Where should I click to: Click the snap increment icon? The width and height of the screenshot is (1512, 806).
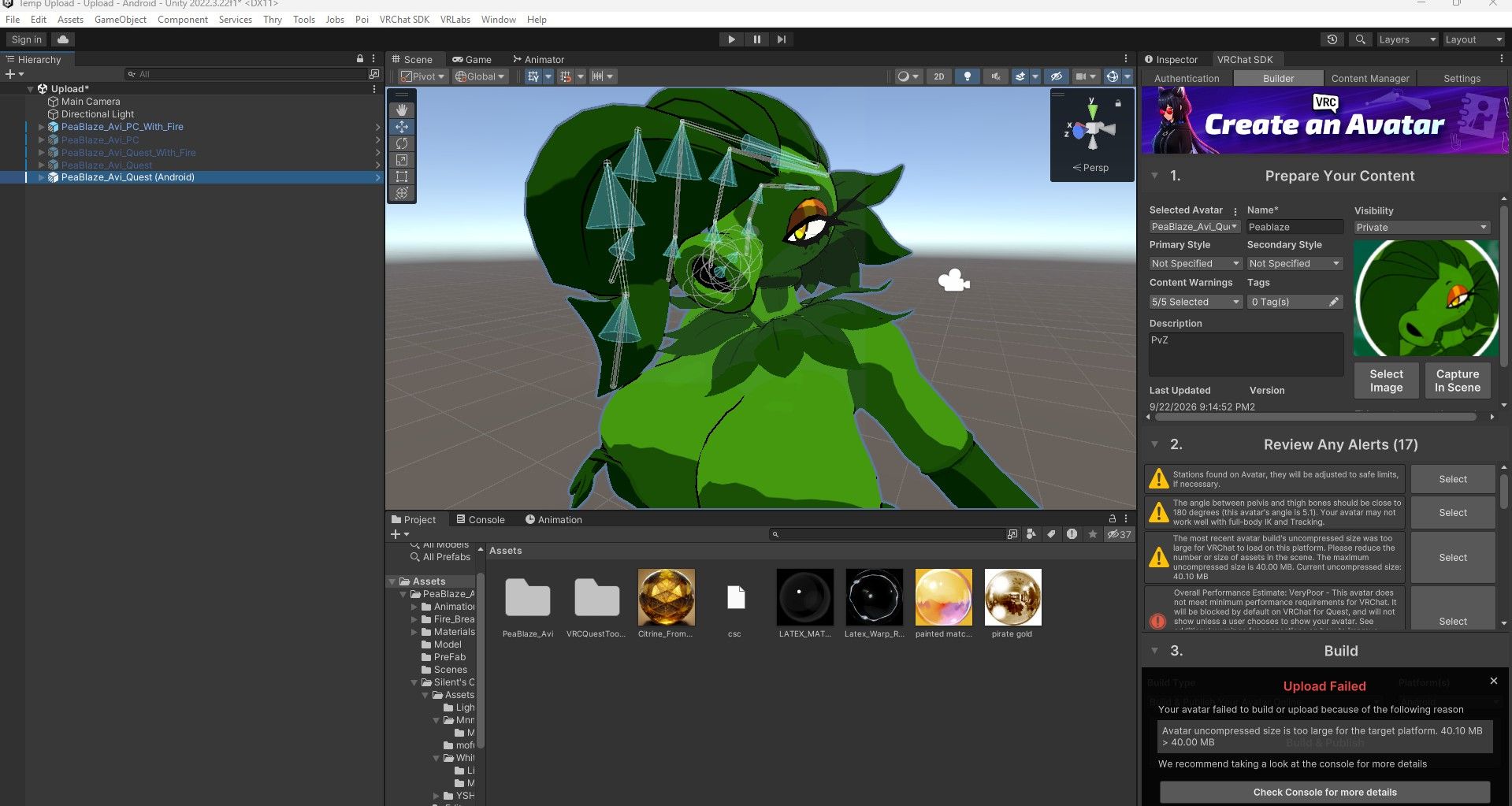[x=598, y=76]
